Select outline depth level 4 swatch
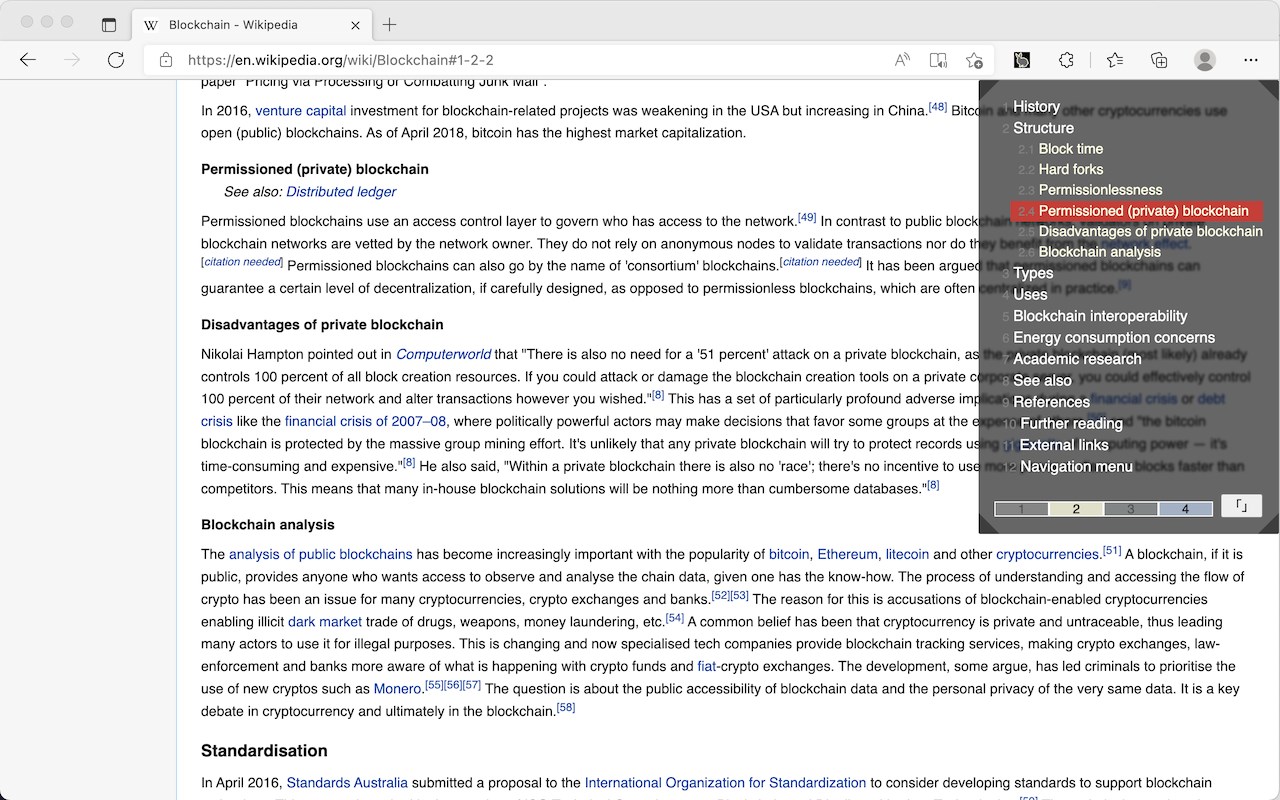1280x800 pixels. (x=1186, y=509)
